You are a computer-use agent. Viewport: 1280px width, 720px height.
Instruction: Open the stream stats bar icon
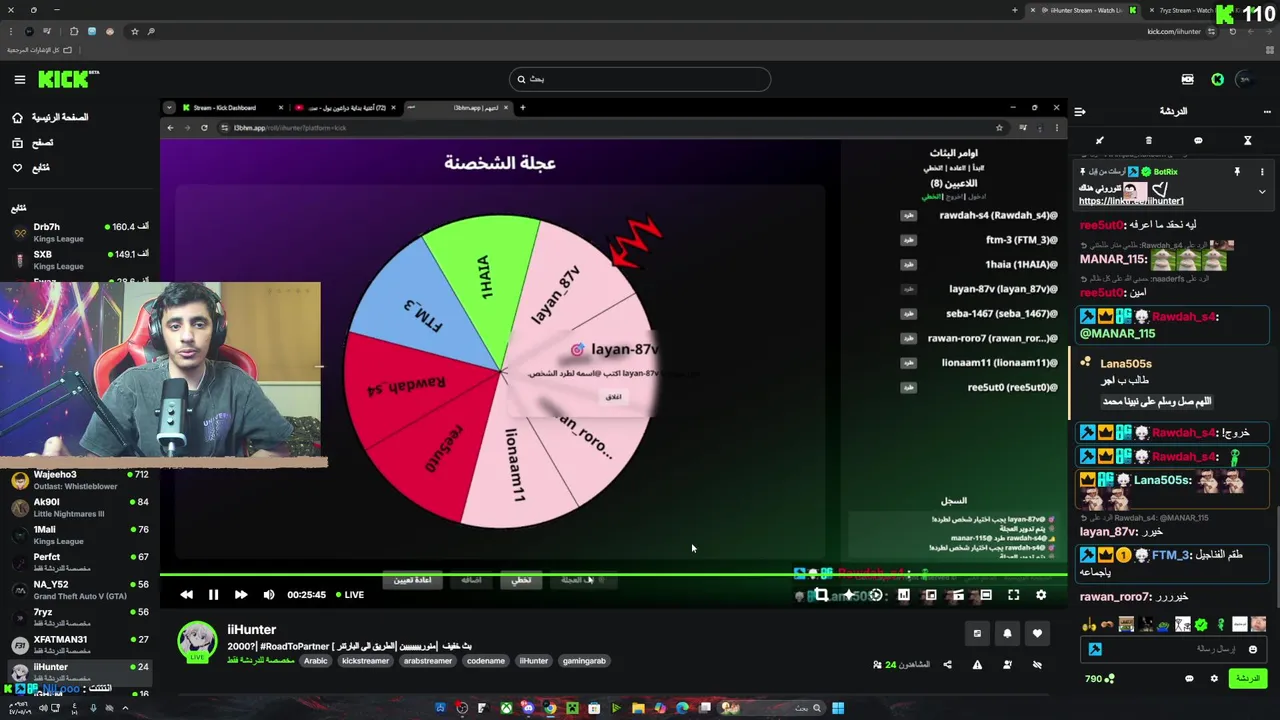[x=903, y=595]
